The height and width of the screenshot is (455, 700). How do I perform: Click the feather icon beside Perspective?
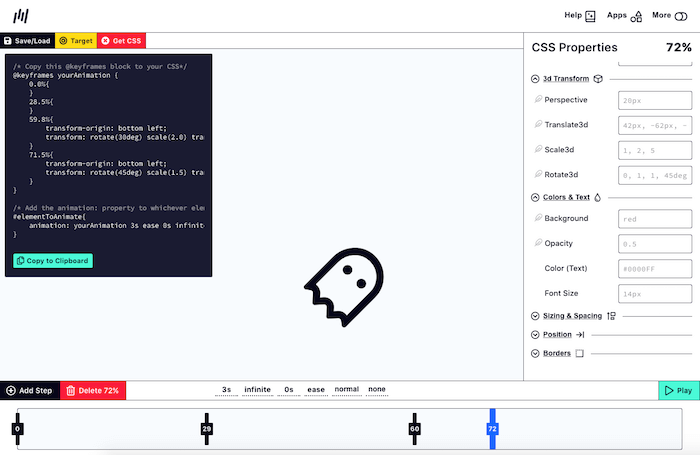click(537, 100)
